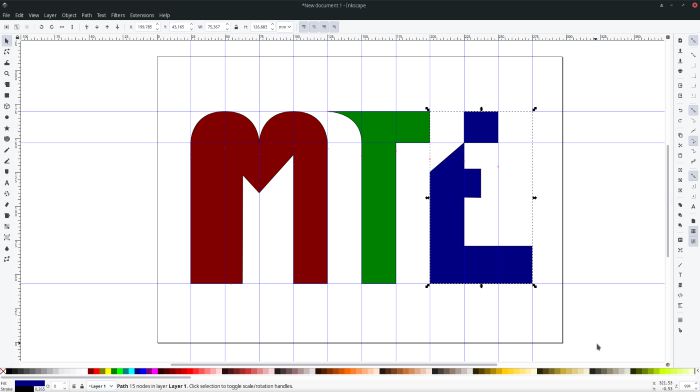
Task: Click the no-color X swatch
Action: [x=3, y=371]
